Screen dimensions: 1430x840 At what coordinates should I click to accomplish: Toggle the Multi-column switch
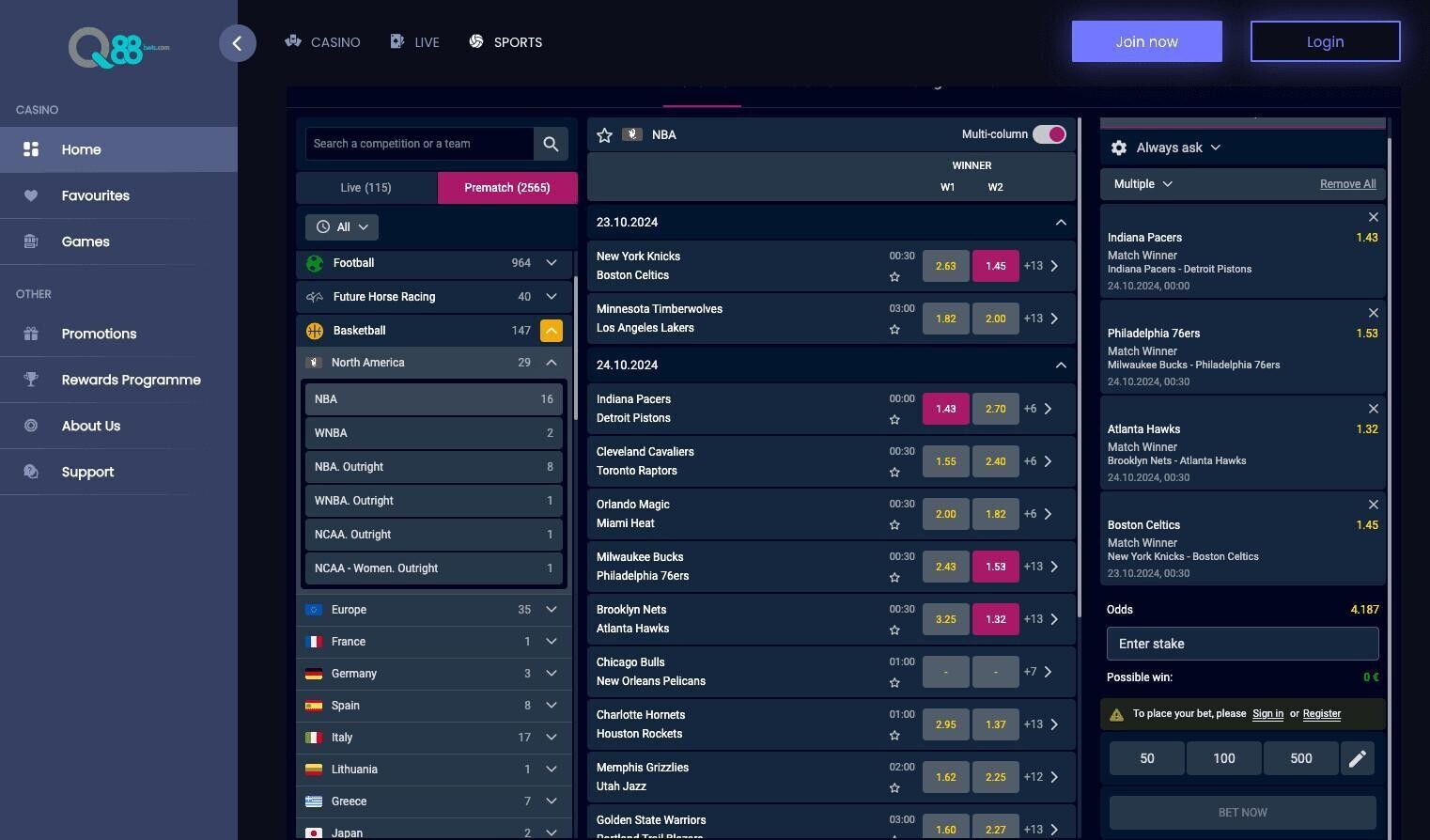(1049, 134)
